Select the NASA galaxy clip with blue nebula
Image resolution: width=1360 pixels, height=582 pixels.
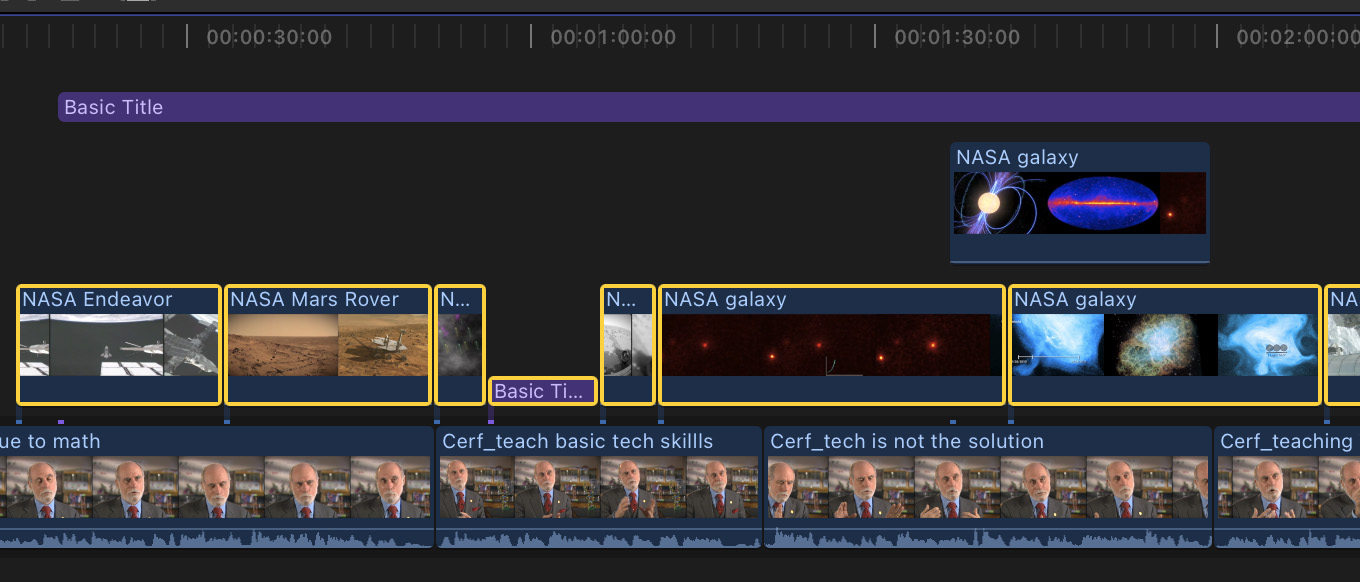point(1165,345)
